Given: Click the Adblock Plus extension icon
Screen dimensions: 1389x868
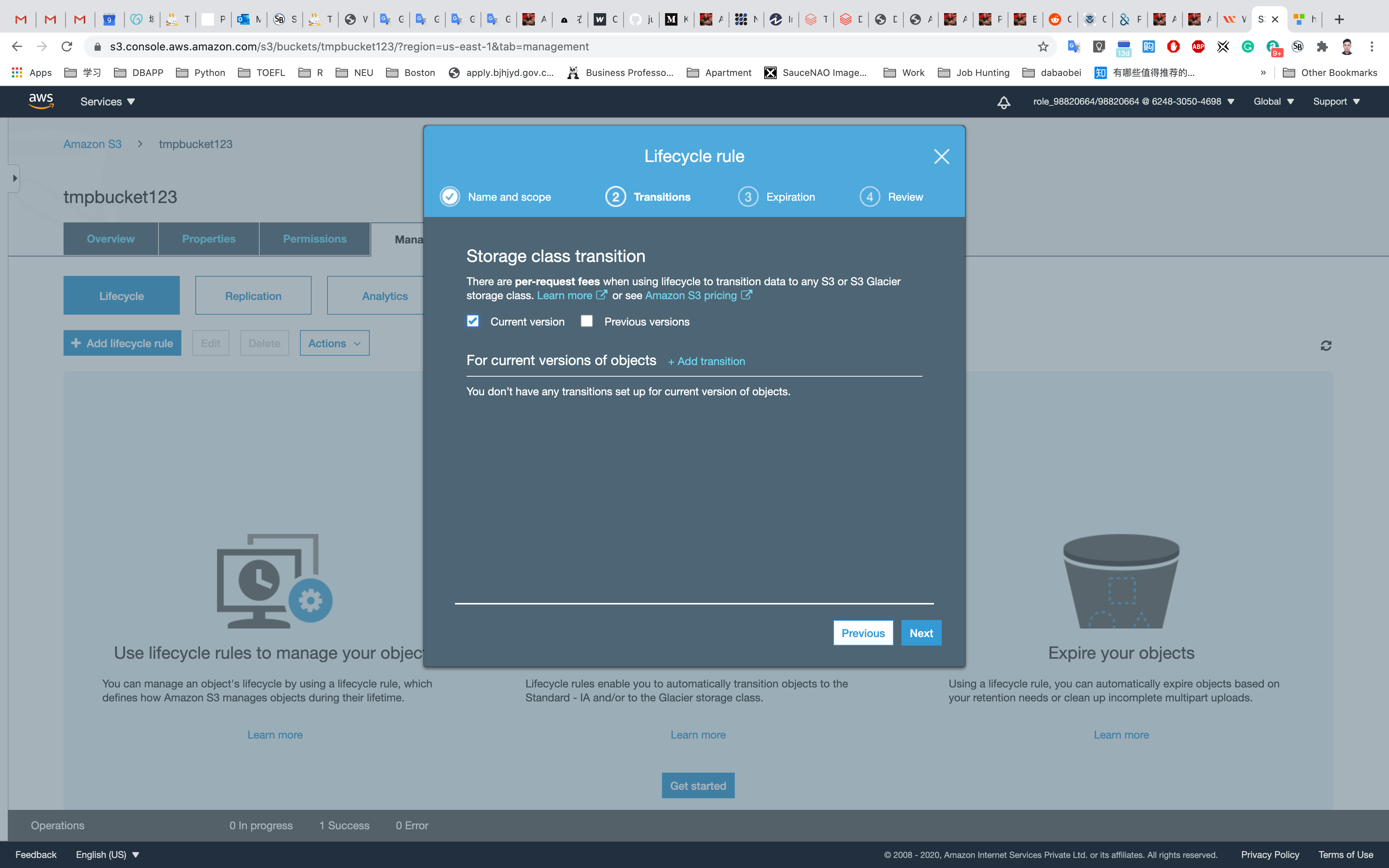Looking at the screenshot, I should click(1198, 46).
